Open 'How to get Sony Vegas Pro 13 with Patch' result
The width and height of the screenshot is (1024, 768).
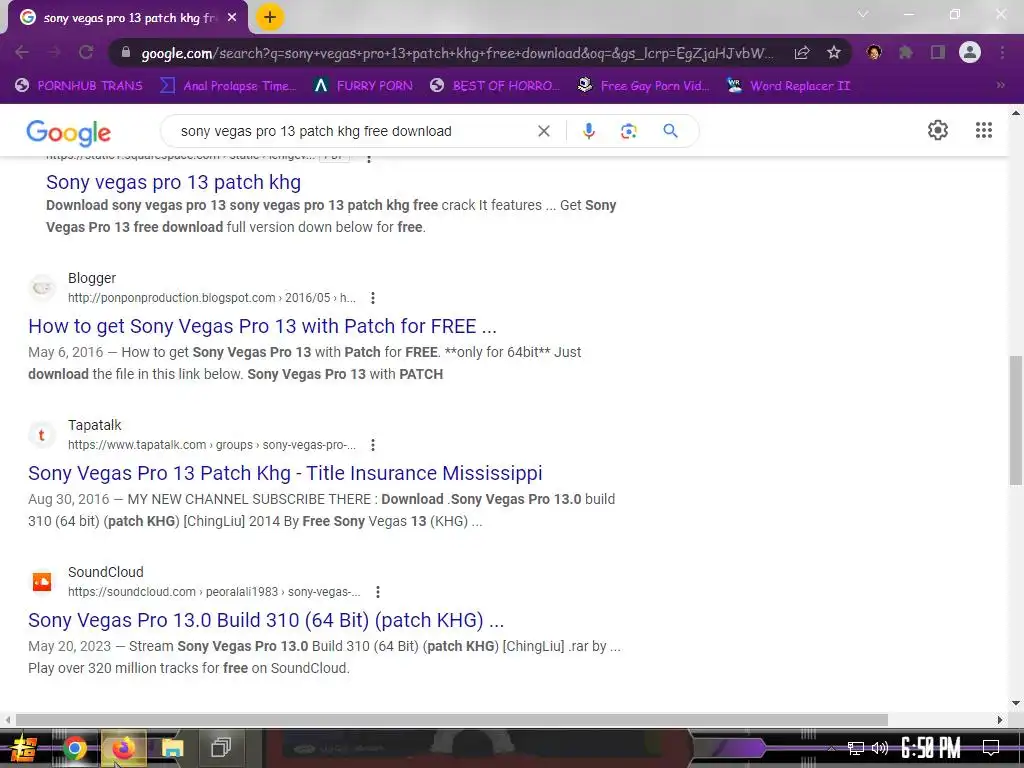tap(263, 326)
